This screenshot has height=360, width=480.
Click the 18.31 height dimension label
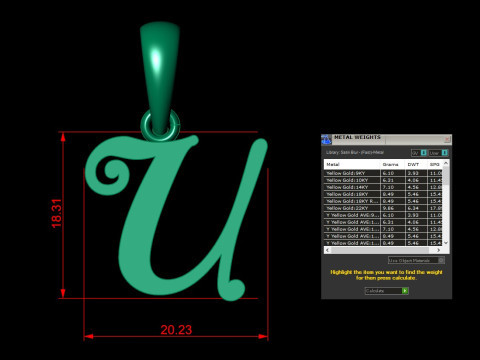coord(56,213)
